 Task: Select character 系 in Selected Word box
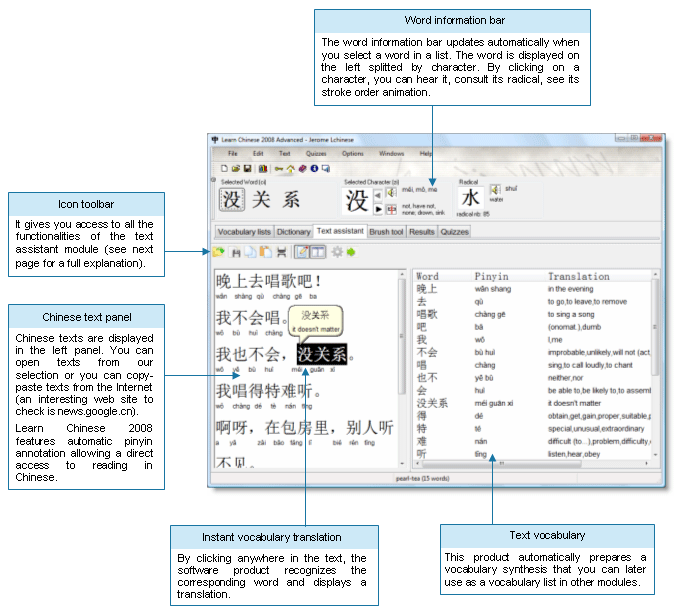291,200
